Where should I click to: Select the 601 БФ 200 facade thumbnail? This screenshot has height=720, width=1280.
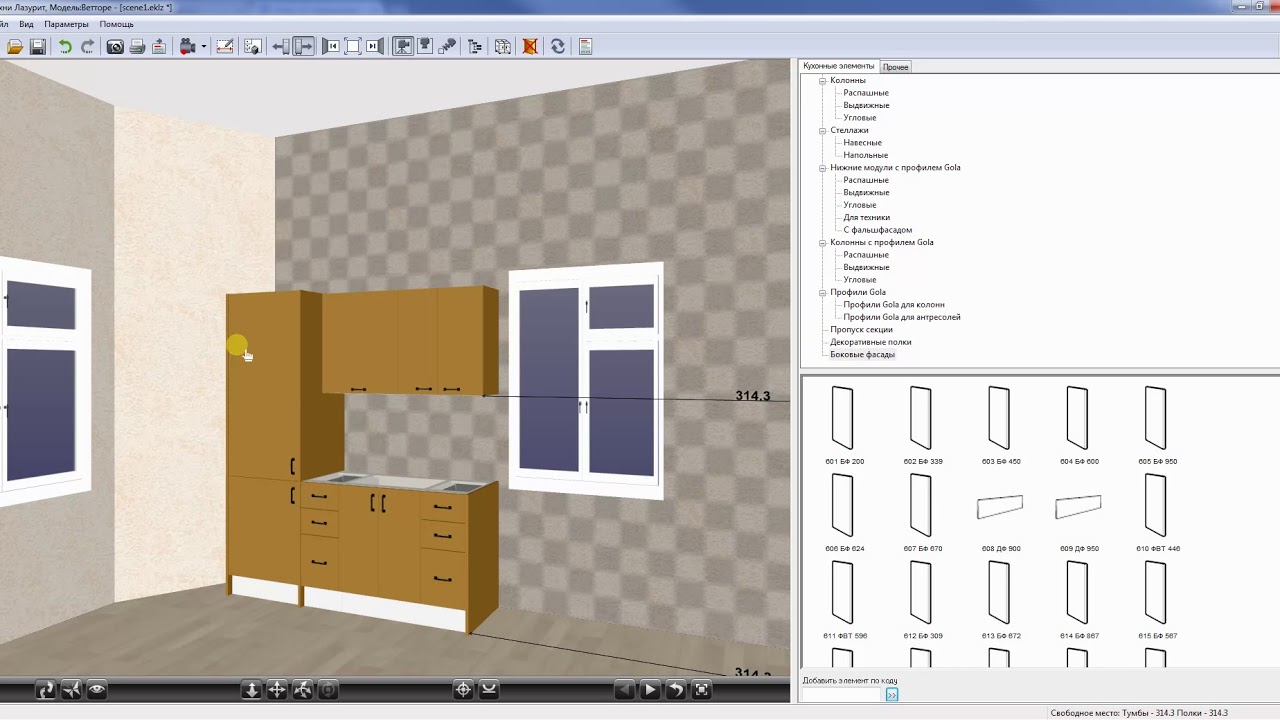[x=843, y=418]
